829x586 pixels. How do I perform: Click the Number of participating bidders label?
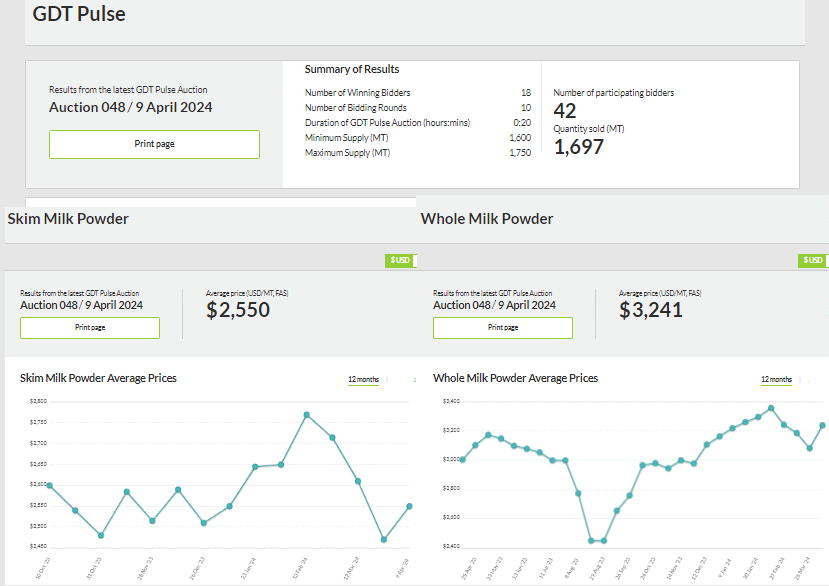(614, 93)
